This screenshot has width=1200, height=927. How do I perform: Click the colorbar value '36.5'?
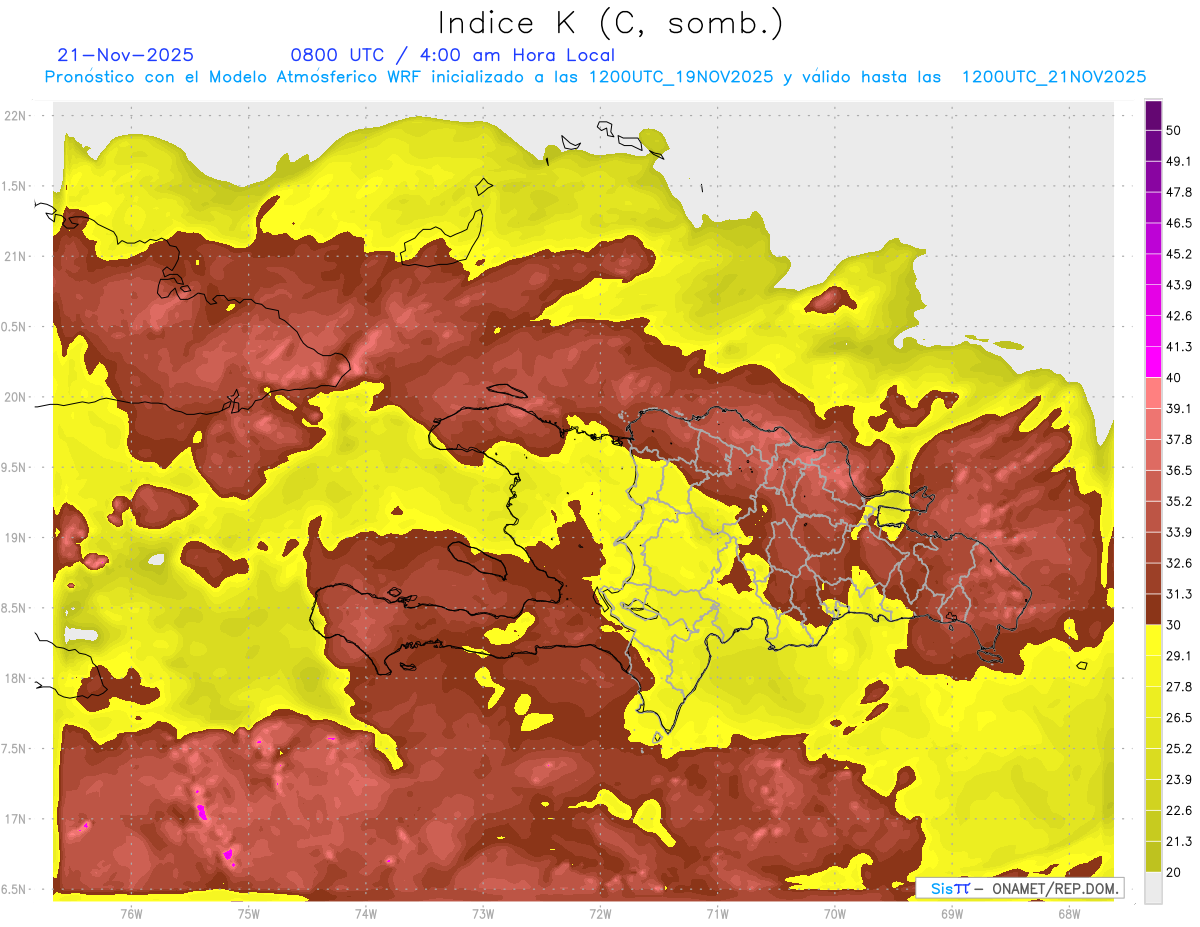(1179, 470)
